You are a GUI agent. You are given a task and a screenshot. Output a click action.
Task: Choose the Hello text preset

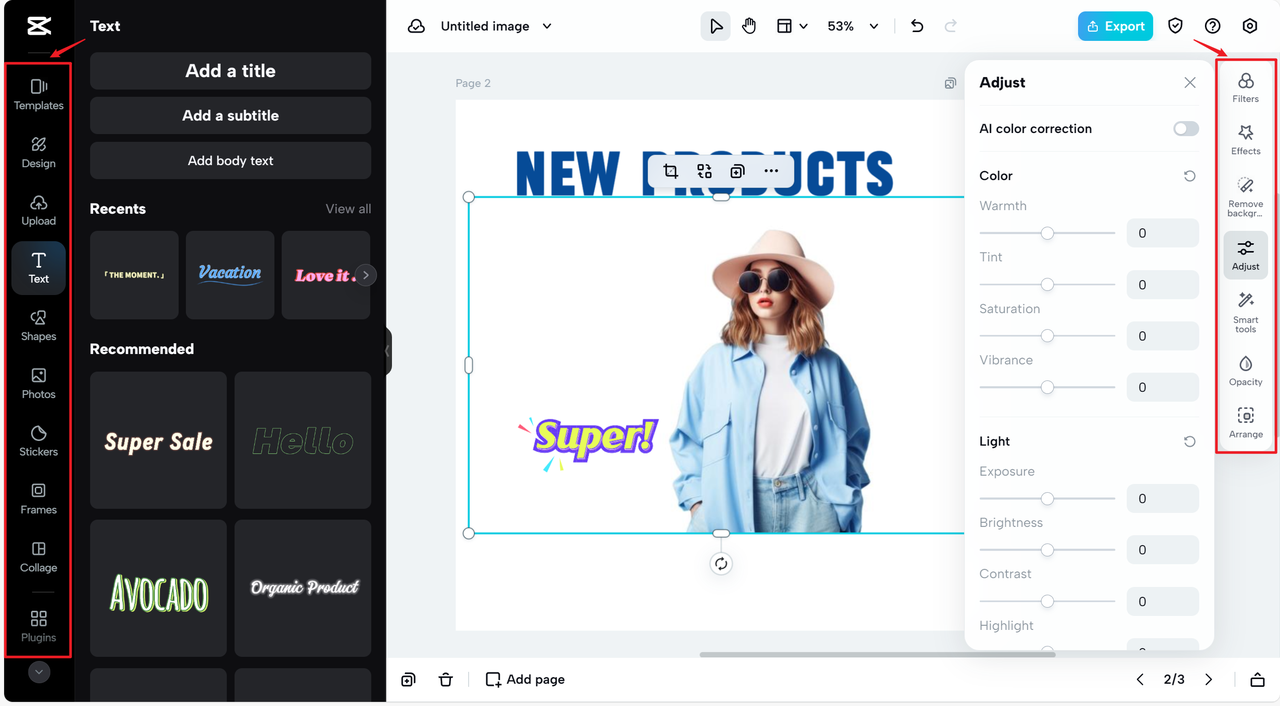[x=303, y=441]
